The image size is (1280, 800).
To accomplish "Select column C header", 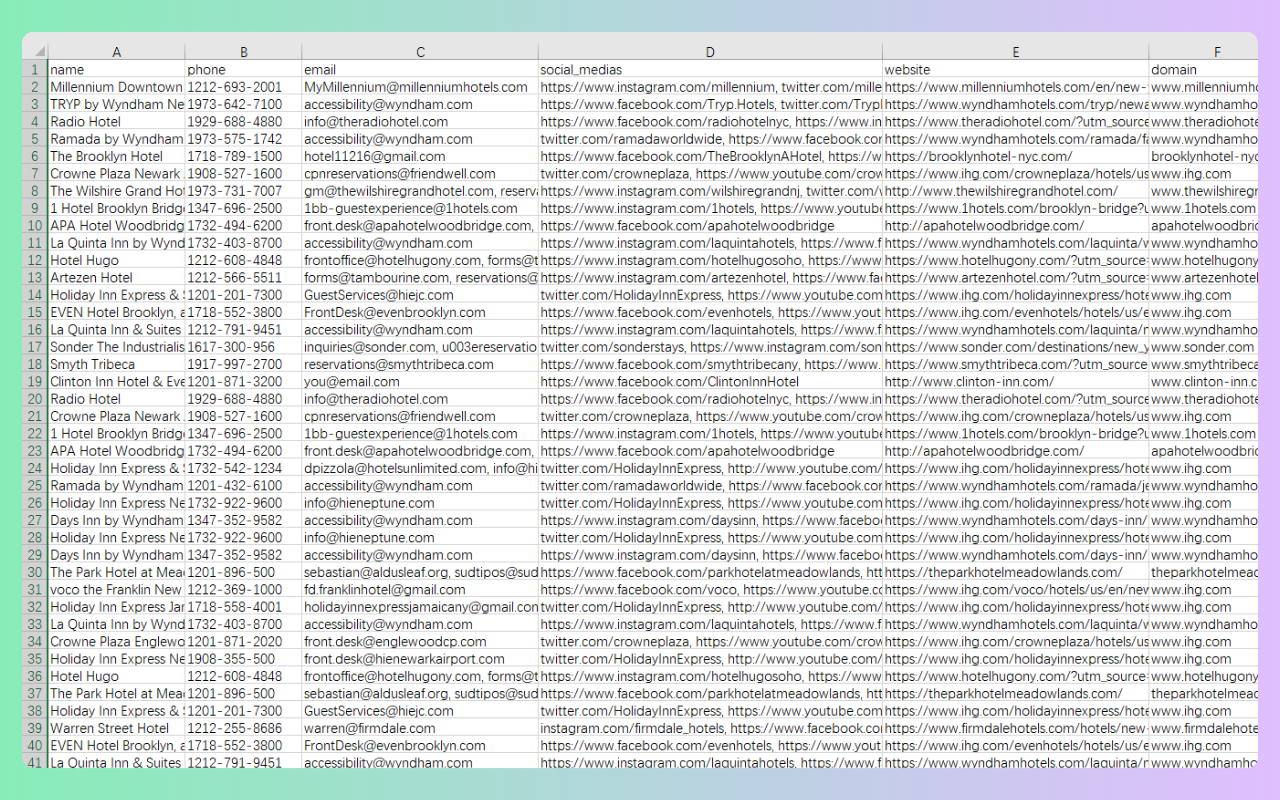I will (420, 52).
